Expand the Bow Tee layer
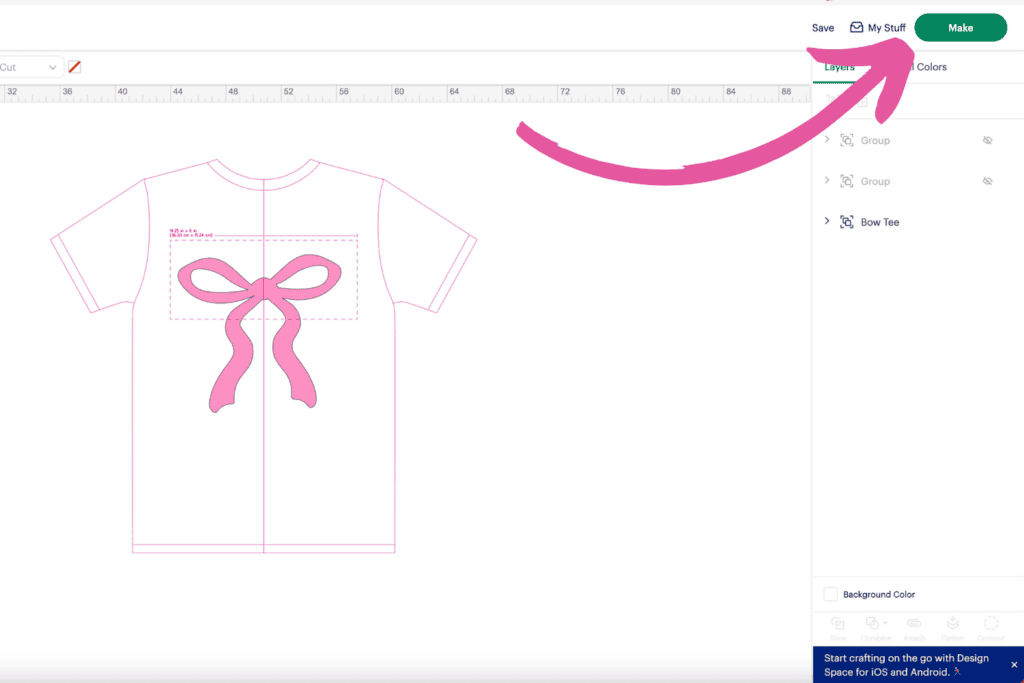This screenshot has height=683, width=1024. click(x=826, y=221)
